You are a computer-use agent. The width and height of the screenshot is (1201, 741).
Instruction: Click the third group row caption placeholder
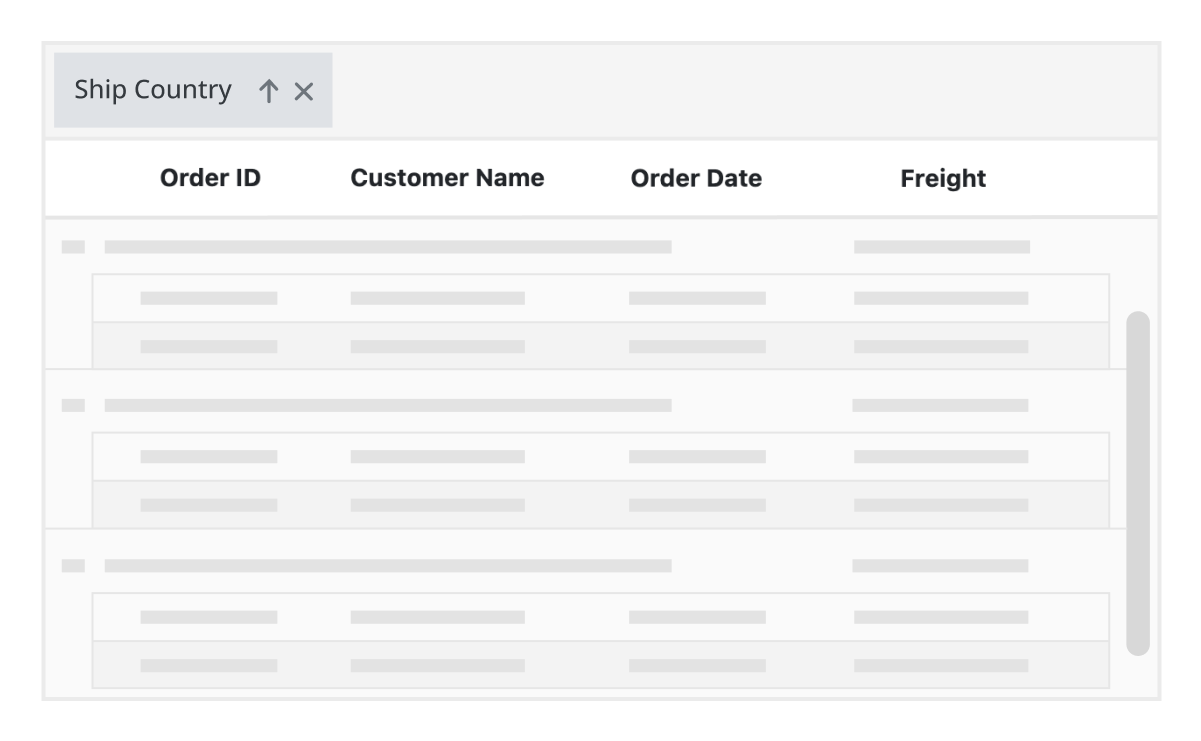point(388,566)
